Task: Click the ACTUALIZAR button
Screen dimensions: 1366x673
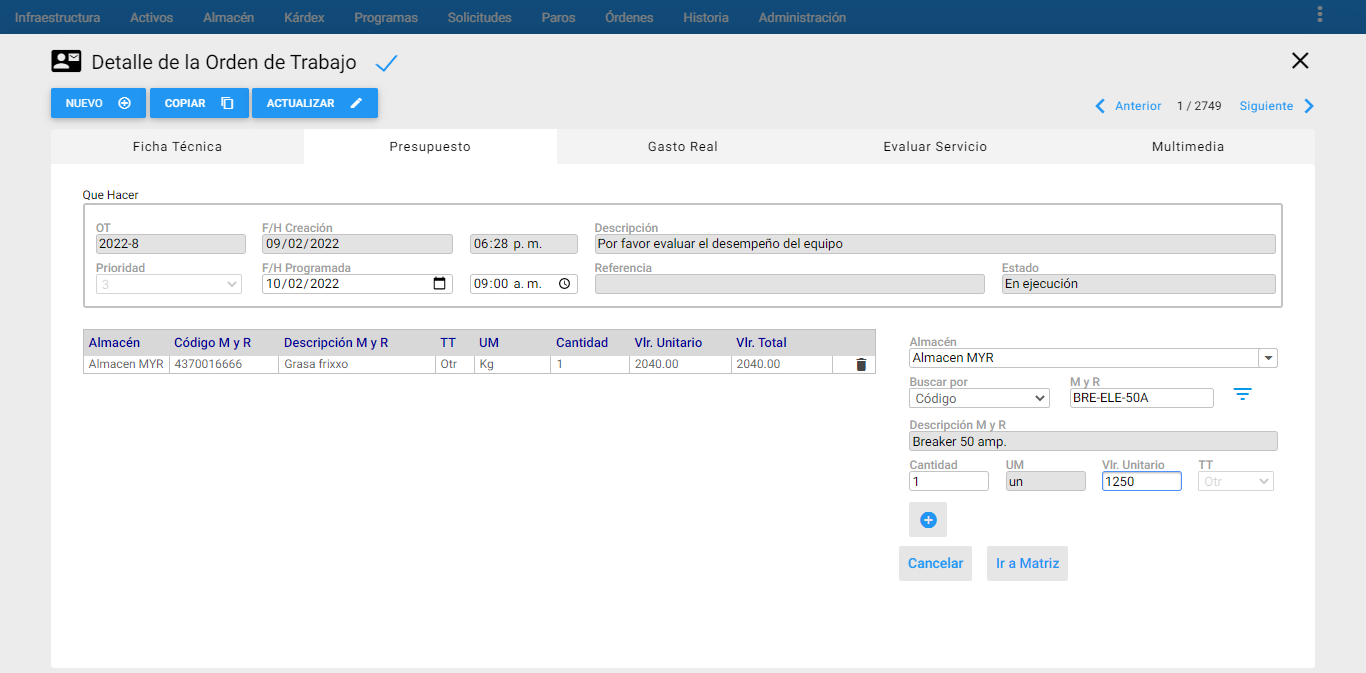Action: pos(315,103)
